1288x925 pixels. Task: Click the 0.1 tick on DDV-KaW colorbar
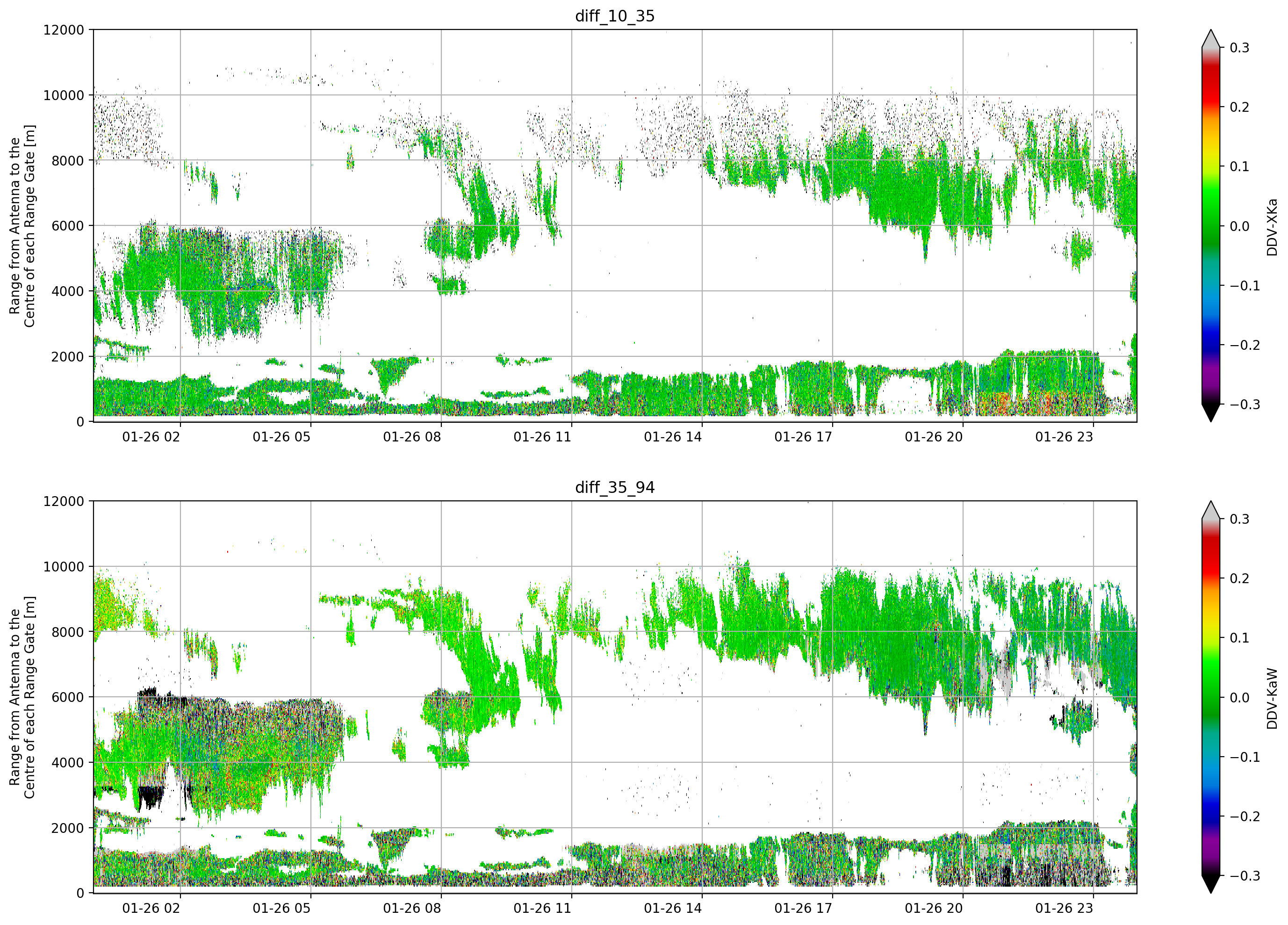coord(1240,638)
